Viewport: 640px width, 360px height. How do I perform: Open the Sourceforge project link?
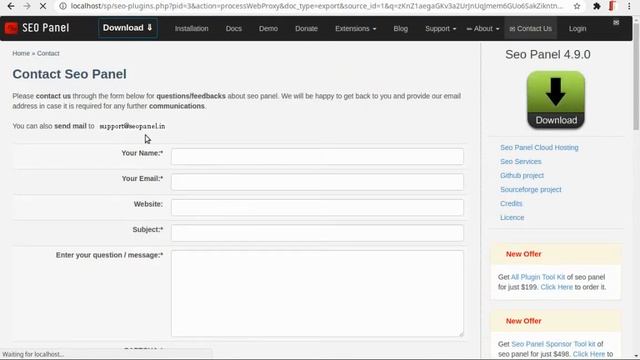tap(531, 189)
